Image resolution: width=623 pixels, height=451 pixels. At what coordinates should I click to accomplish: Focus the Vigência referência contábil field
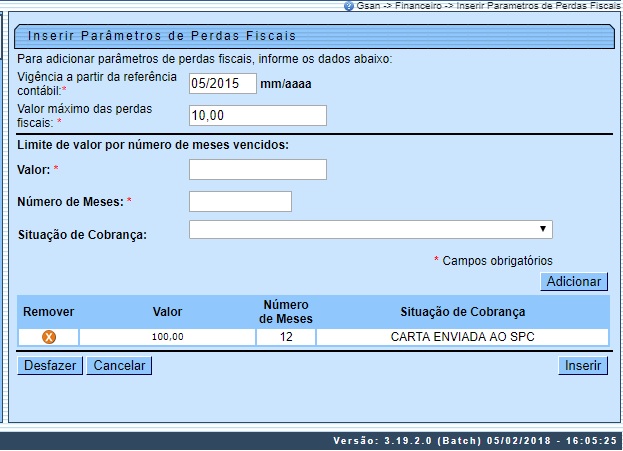click(x=223, y=83)
